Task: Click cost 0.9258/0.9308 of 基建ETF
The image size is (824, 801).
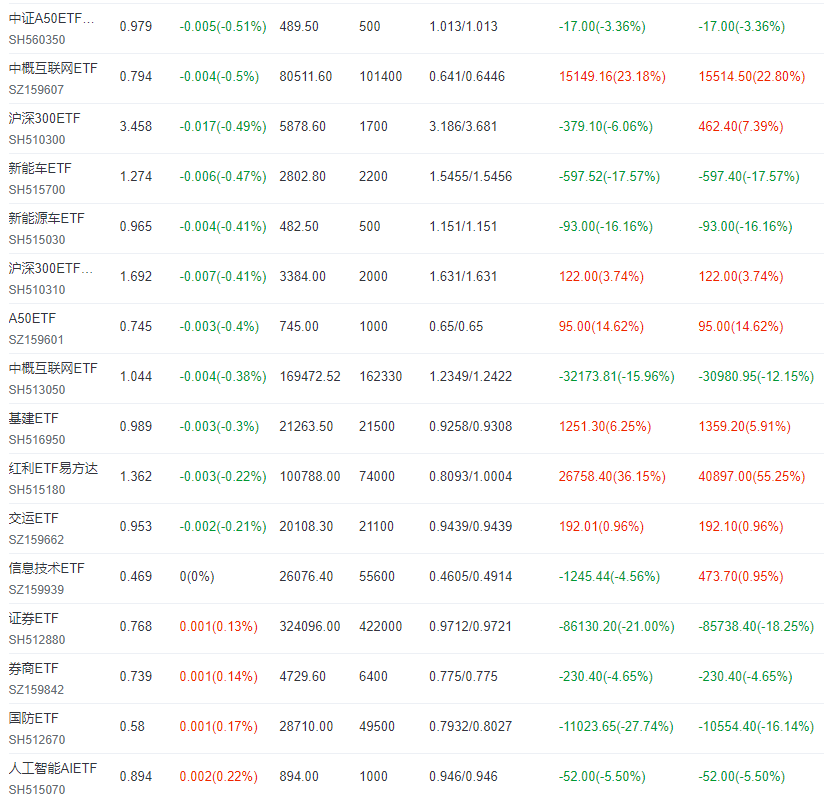Action: pos(470,426)
